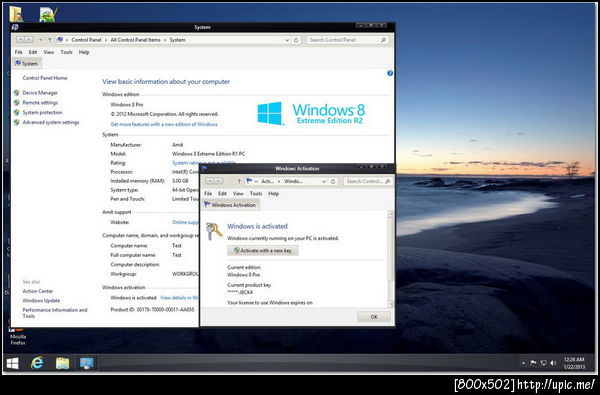
Task: Open System protection link
Action: coord(42,113)
